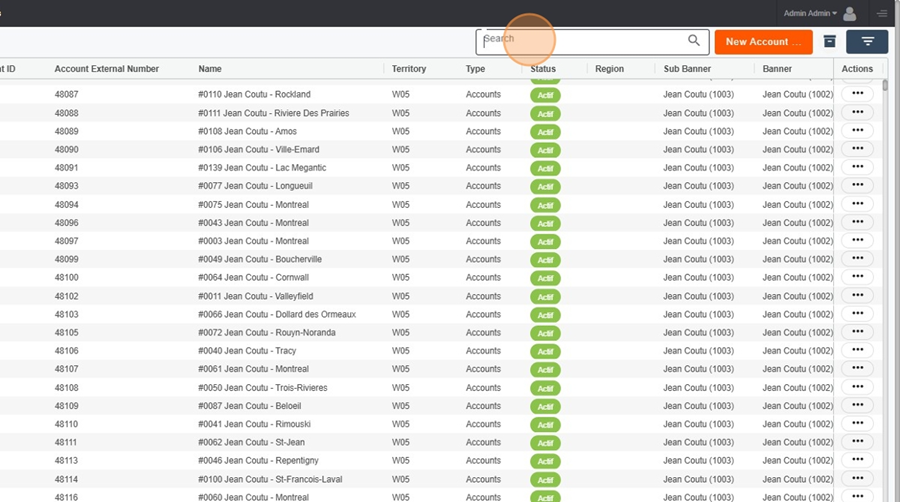Click Actif status badge for account 48114
Screen dimensions: 900x502
click(x=545, y=480)
